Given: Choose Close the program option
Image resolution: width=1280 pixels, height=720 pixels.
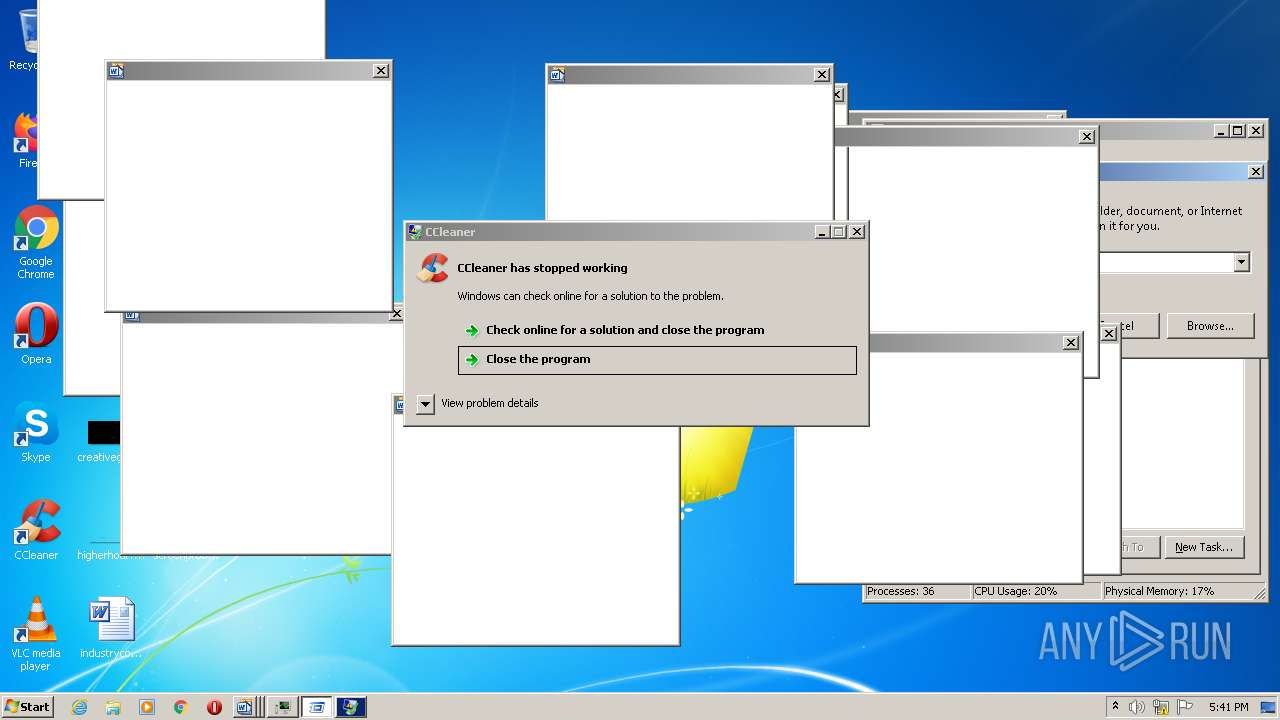Looking at the screenshot, I should click(657, 360).
